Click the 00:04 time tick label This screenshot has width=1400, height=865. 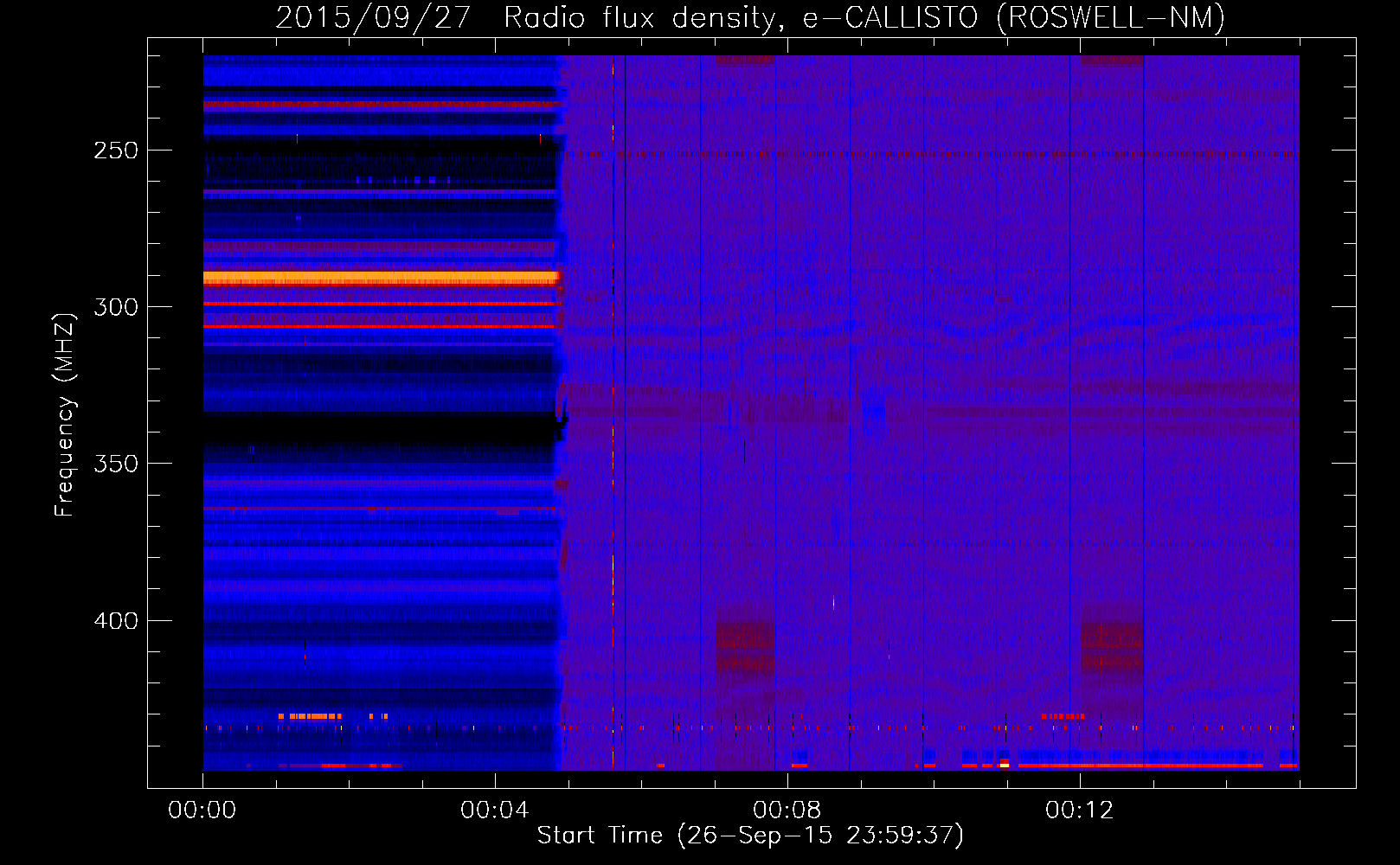click(495, 810)
